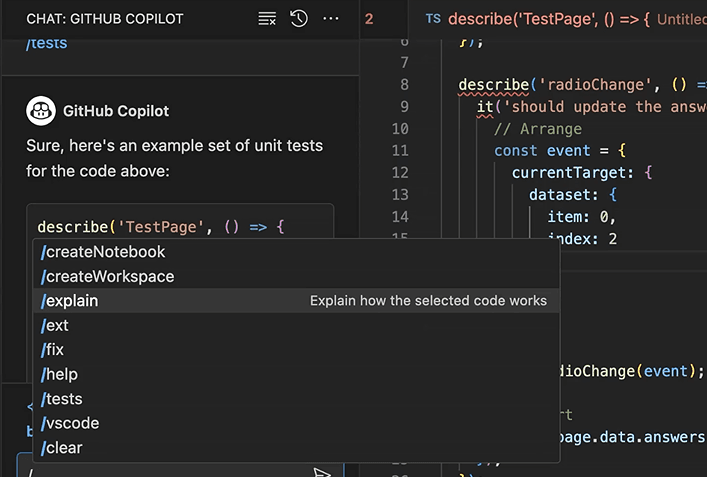The height and width of the screenshot is (477, 707).
Task: Select the /createWorkspace command
Action: 296,276
